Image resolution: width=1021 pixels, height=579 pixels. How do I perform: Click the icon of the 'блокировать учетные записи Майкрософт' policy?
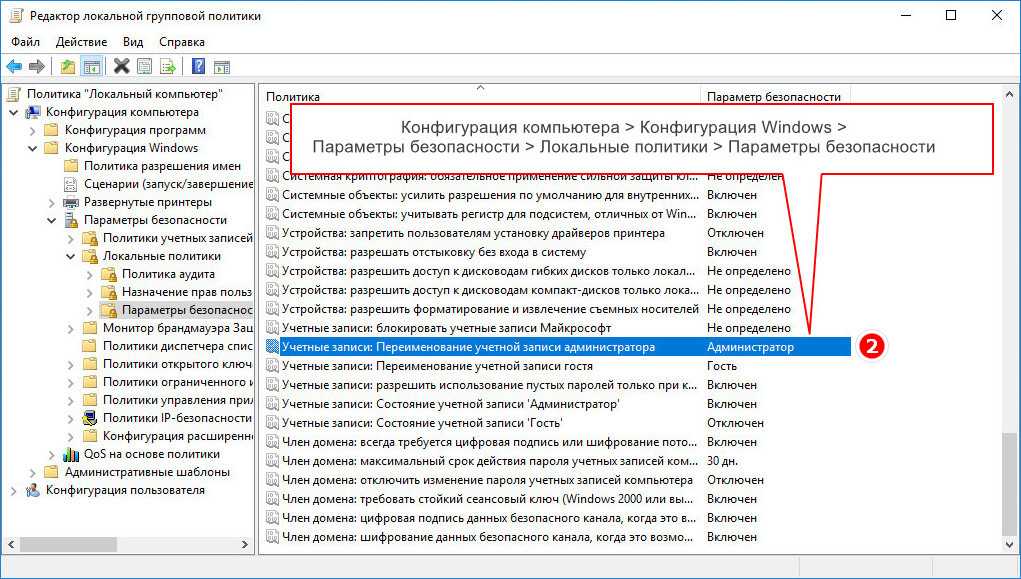[273, 328]
